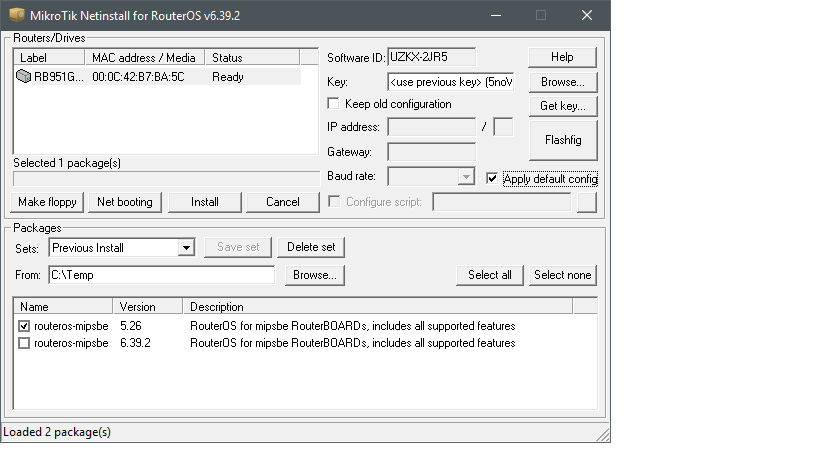Image resolution: width=819 pixels, height=460 pixels.
Task: Click the Ready status text
Action: click(228, 77)
